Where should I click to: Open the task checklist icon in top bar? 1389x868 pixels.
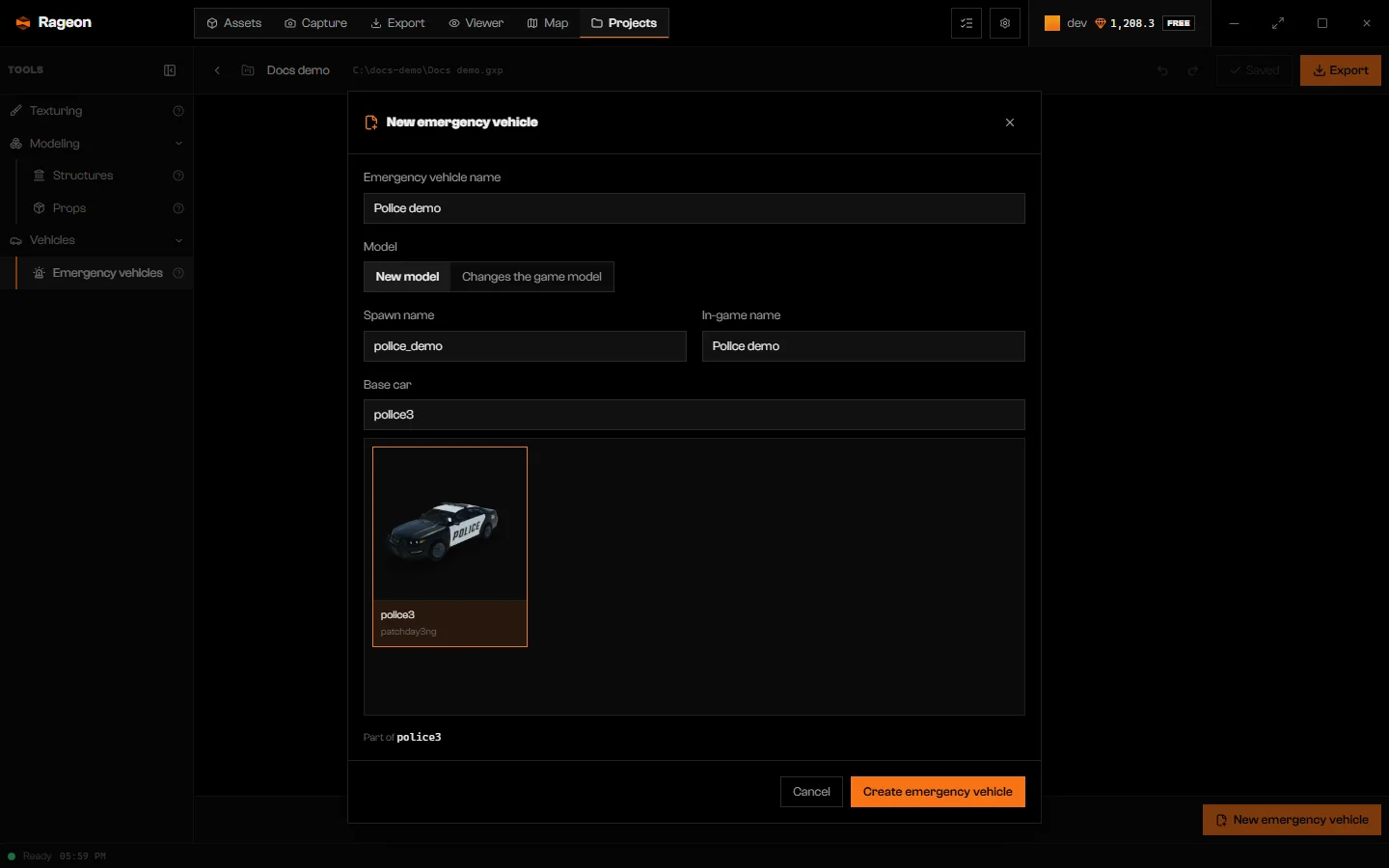(967, 23)
